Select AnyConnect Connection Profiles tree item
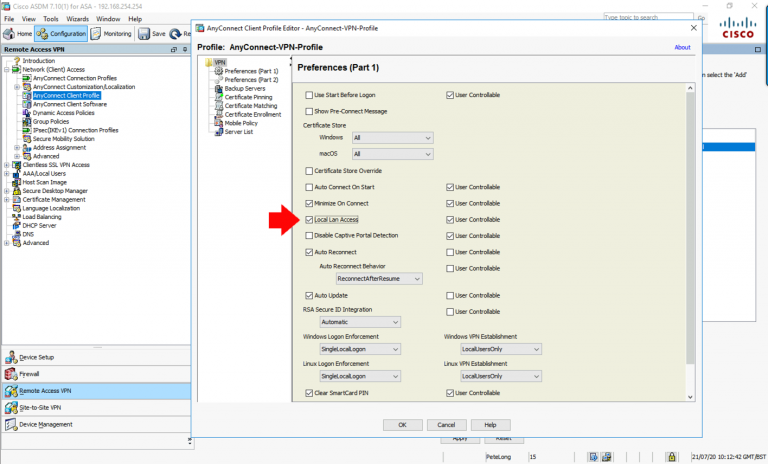This screenshot has height=464, width=768. [75, 78]
